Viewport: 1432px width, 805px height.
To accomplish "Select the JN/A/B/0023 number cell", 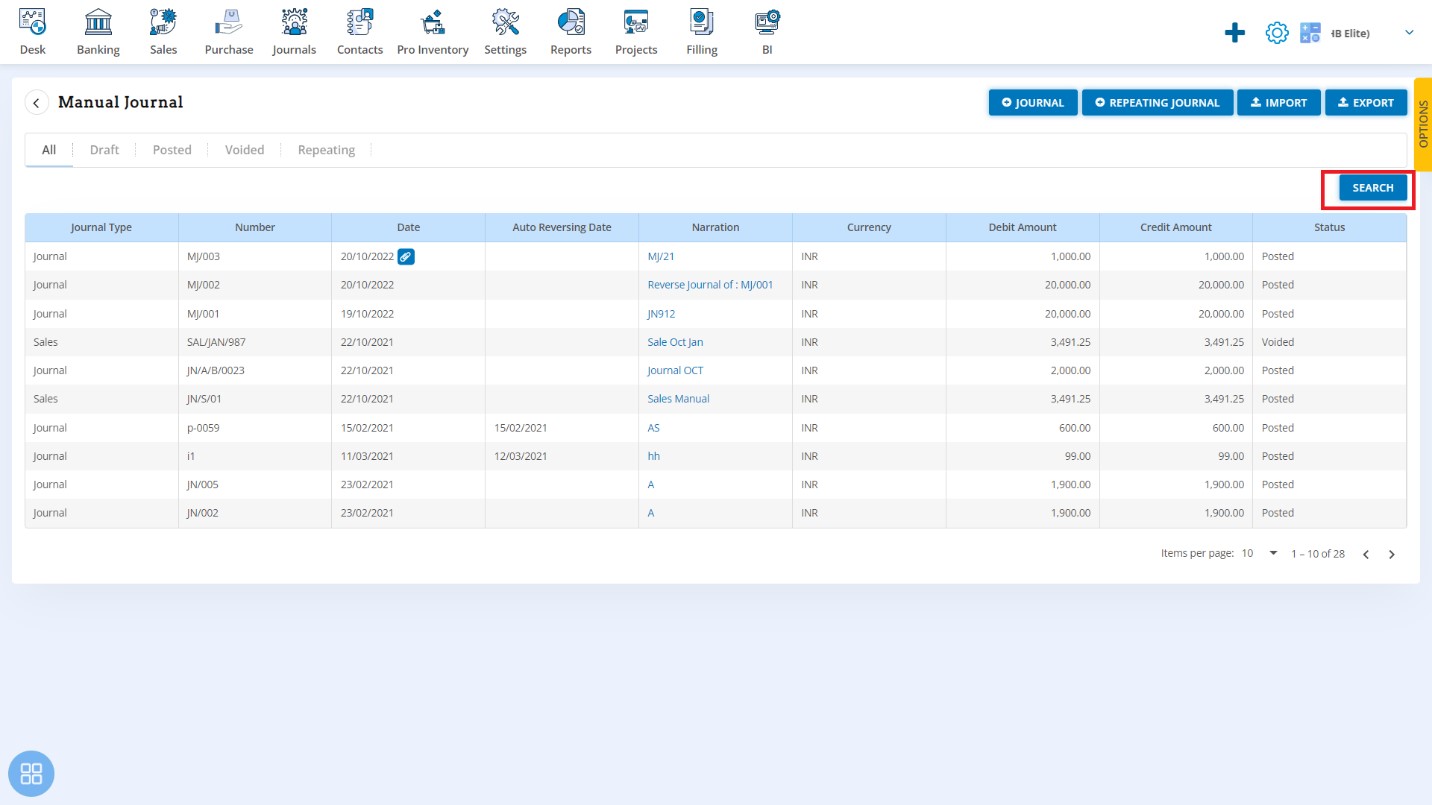I will coord(255,370).
